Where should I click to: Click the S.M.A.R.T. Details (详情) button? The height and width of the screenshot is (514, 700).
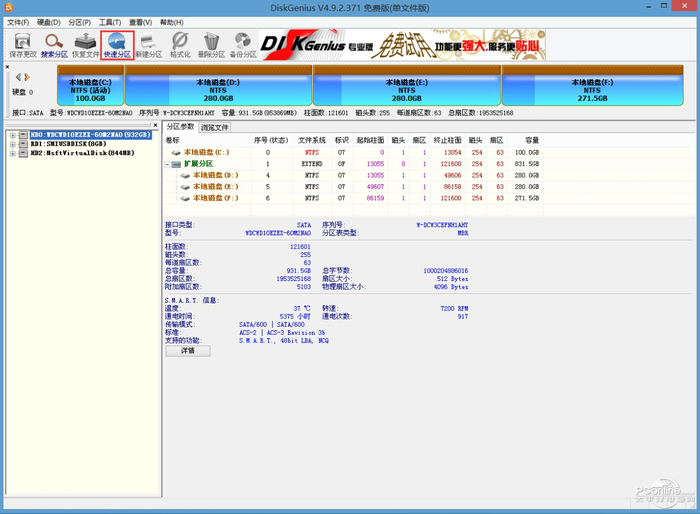[x=188, y=351]
